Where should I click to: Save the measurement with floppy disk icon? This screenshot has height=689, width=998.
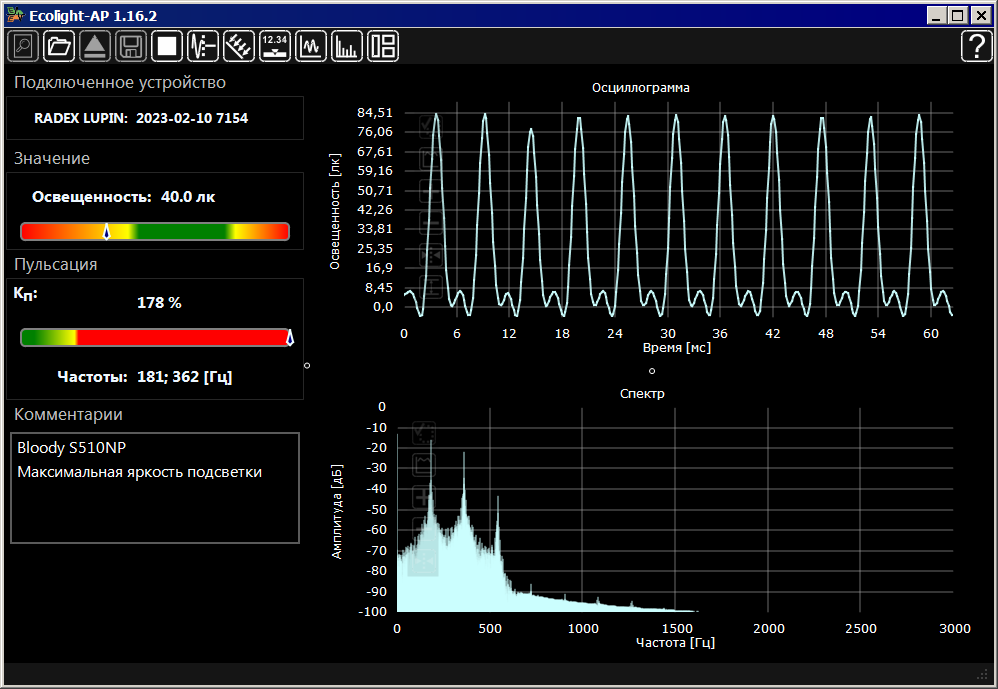(x=131, y=46)
